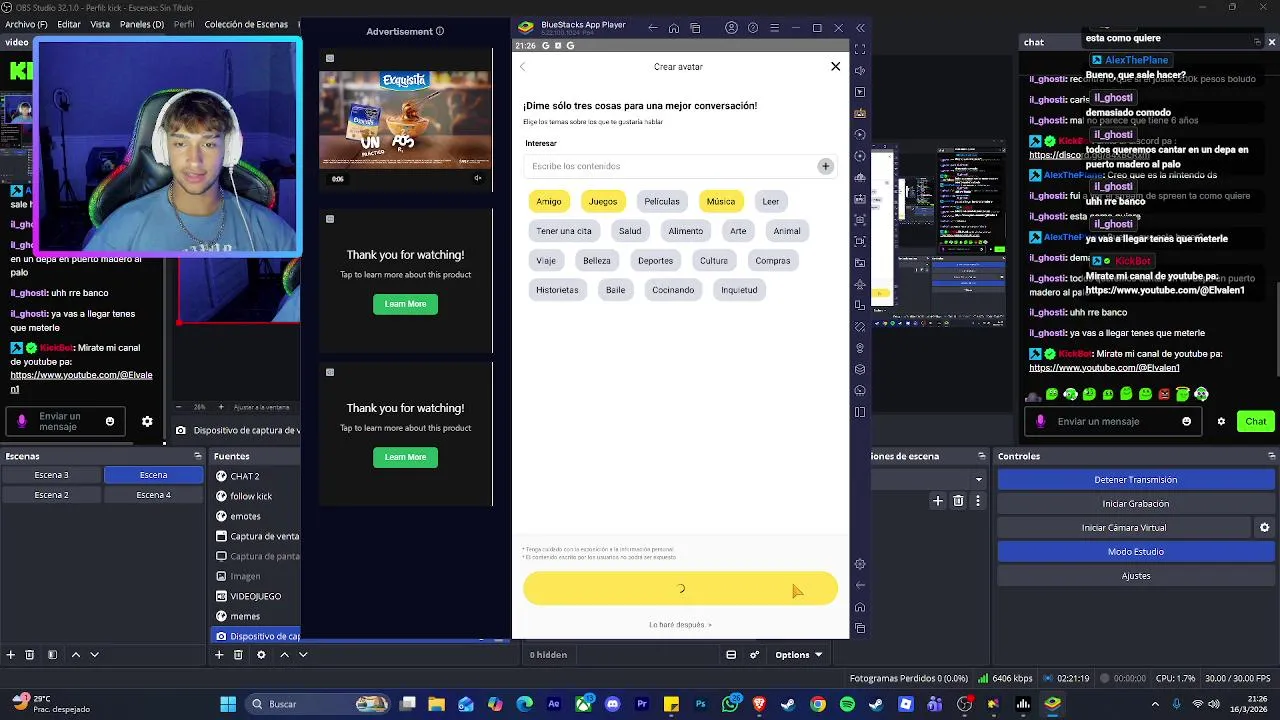Select the Tener una cita chip
This screenshot has width=1280, height=720.
pyautogui.click(x=564, y=231)
